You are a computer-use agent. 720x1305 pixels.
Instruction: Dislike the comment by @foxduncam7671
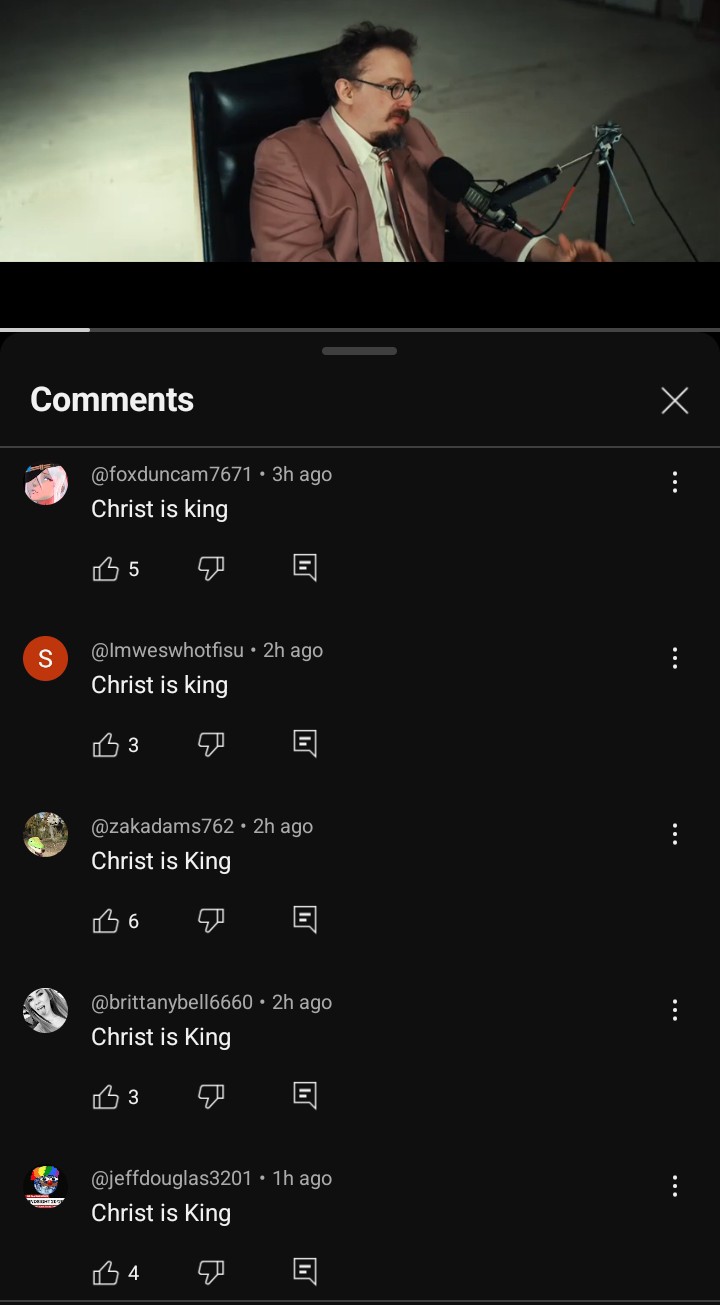click(x=211, y=569)
